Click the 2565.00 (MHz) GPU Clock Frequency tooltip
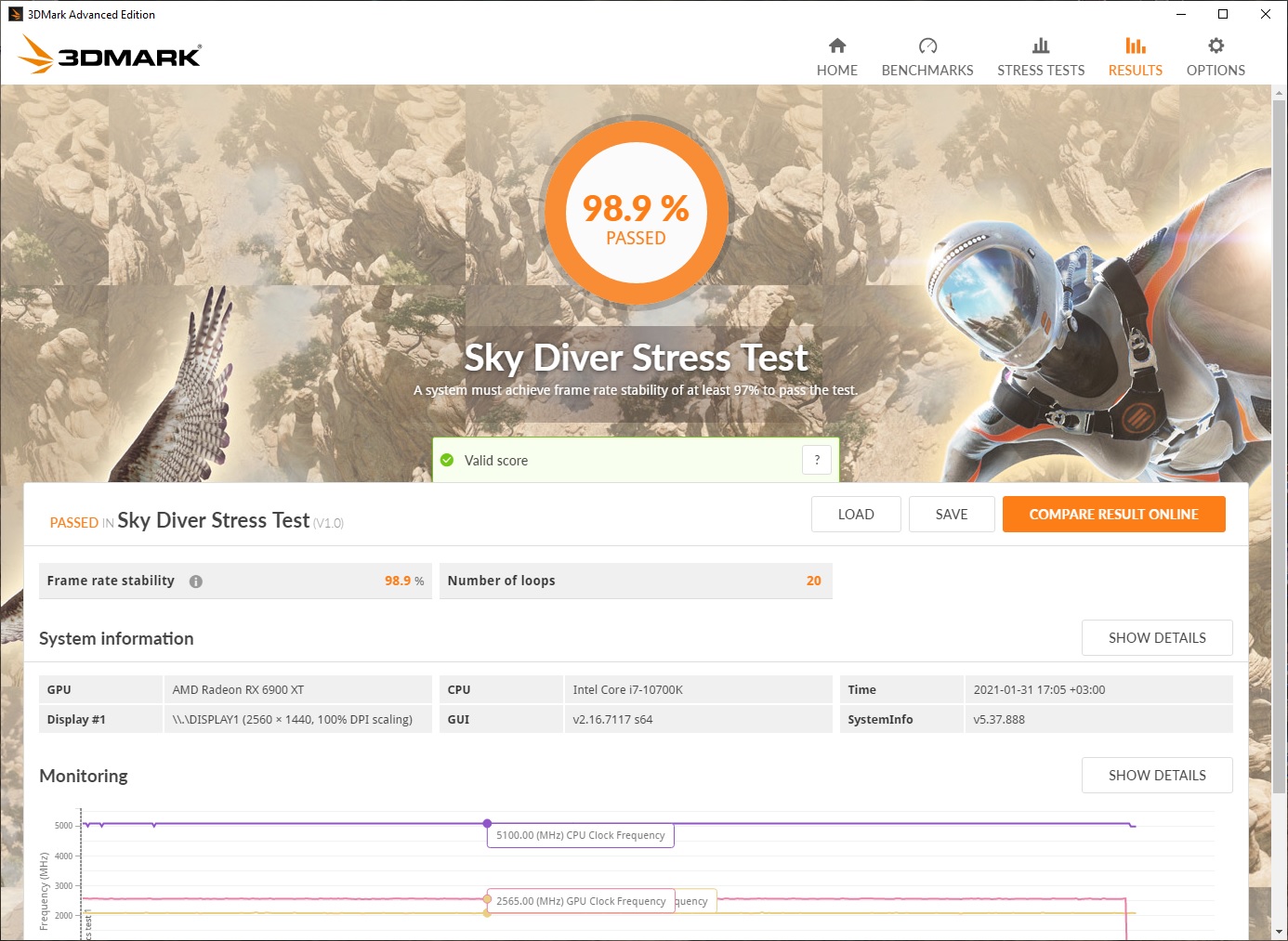 [581, 901]
